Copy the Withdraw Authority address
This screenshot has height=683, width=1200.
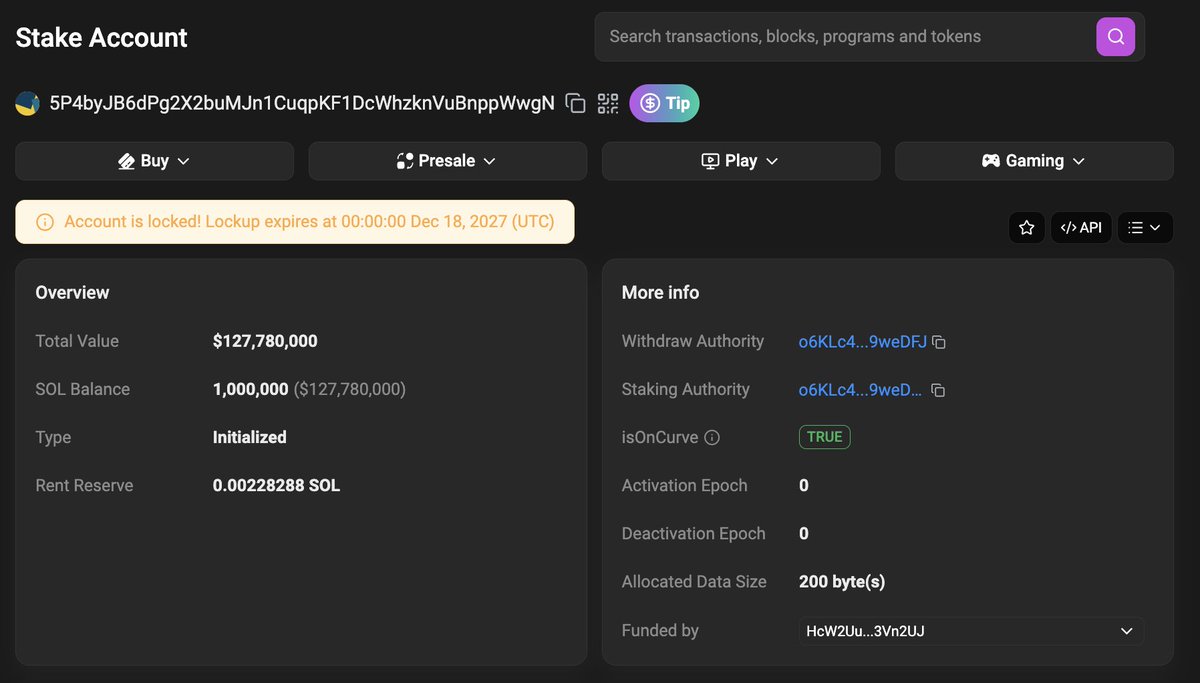938,341
